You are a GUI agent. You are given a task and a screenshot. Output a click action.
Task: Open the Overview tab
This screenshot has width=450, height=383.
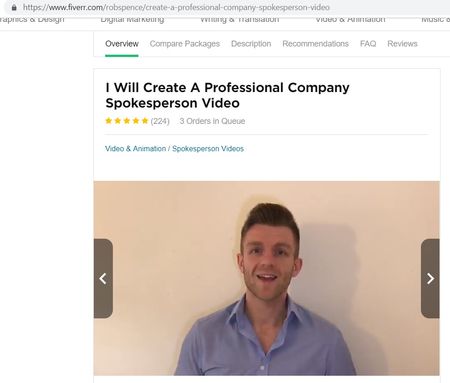point(122,44)
